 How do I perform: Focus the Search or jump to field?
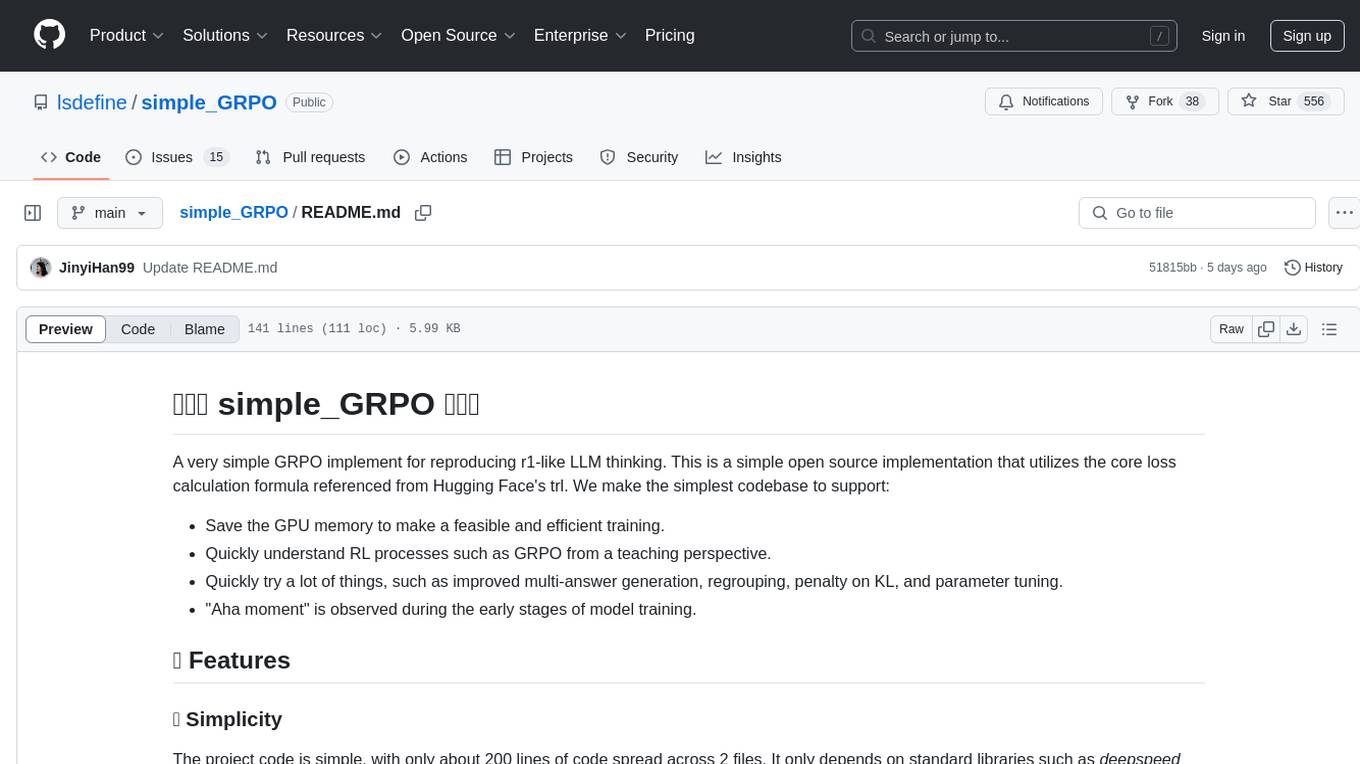click(1012, 36)
